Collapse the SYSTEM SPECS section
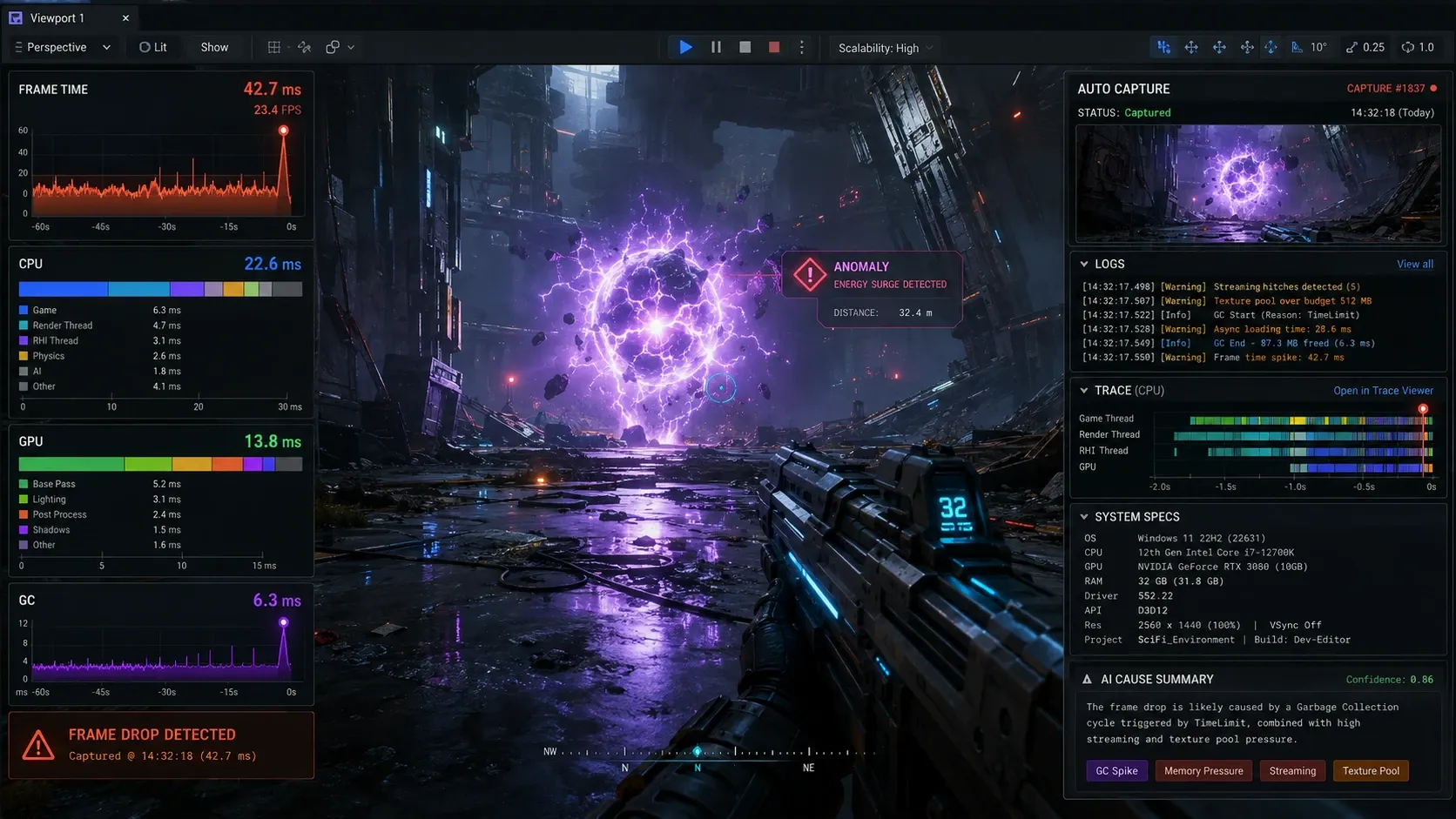 (x=1084, y=516)
